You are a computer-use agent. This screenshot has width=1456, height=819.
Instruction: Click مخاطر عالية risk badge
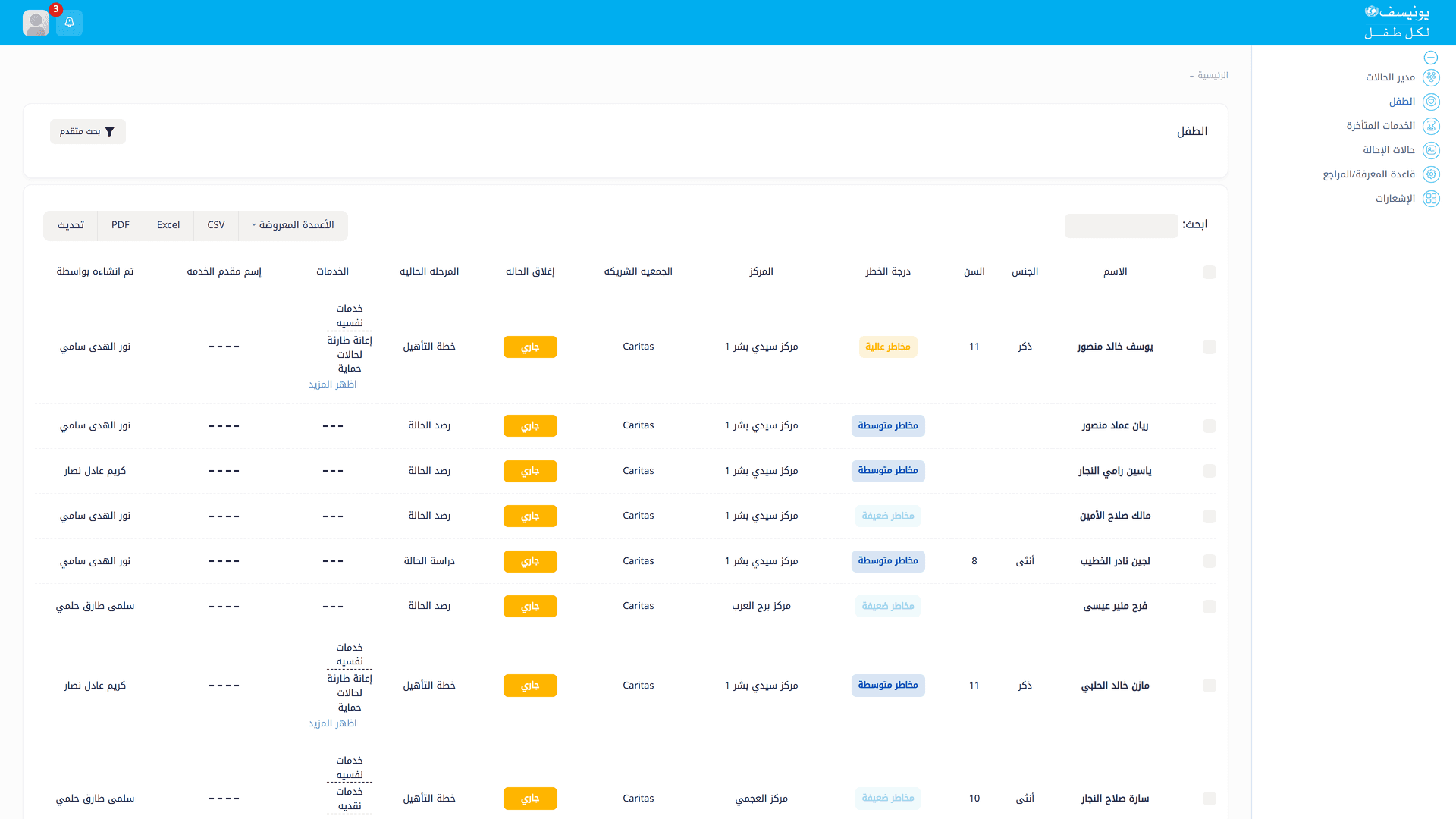pyautogui.click(x=888, y=347)
